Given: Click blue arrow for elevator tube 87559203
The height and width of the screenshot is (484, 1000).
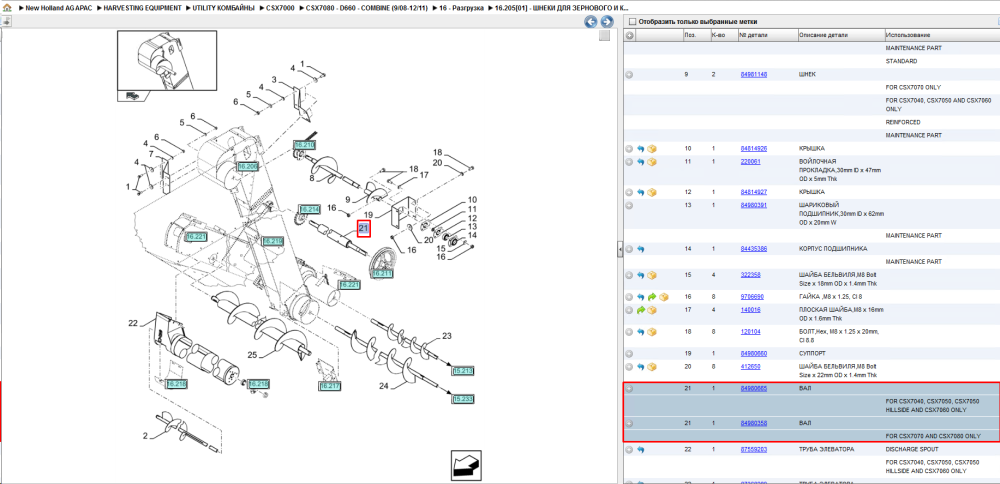Looking at the screenshot, I should pos(641,450).
